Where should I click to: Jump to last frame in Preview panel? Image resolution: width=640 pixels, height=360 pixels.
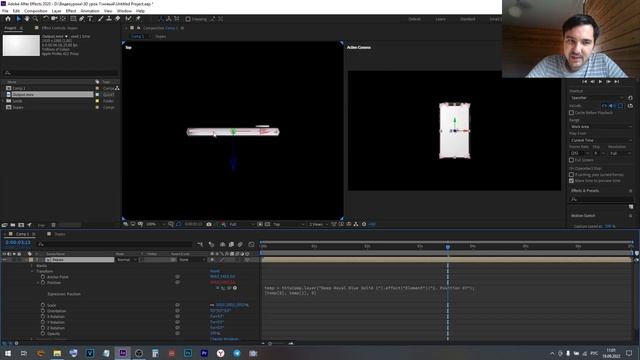point(617,82)
